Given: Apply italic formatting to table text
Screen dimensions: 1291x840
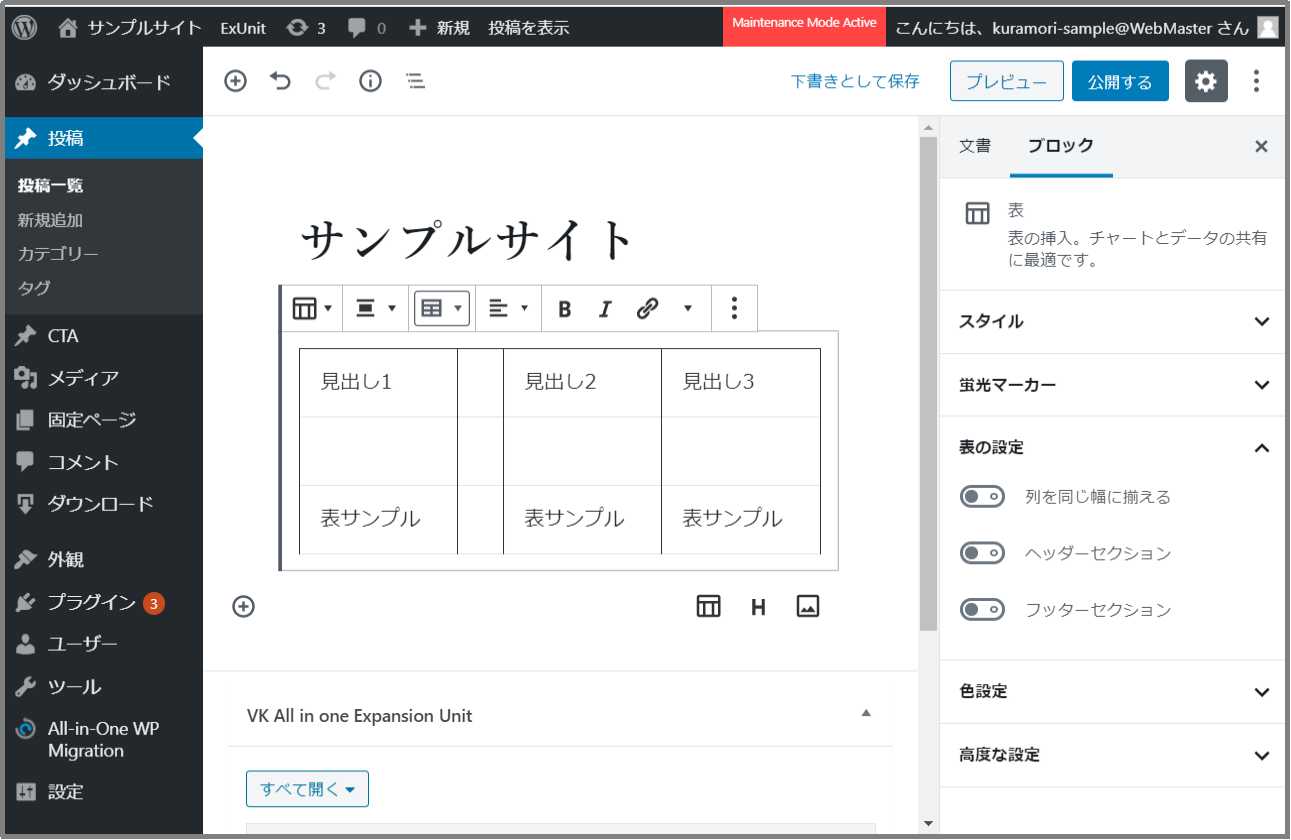Looking at the screenshot, I should tap(604, 309).
